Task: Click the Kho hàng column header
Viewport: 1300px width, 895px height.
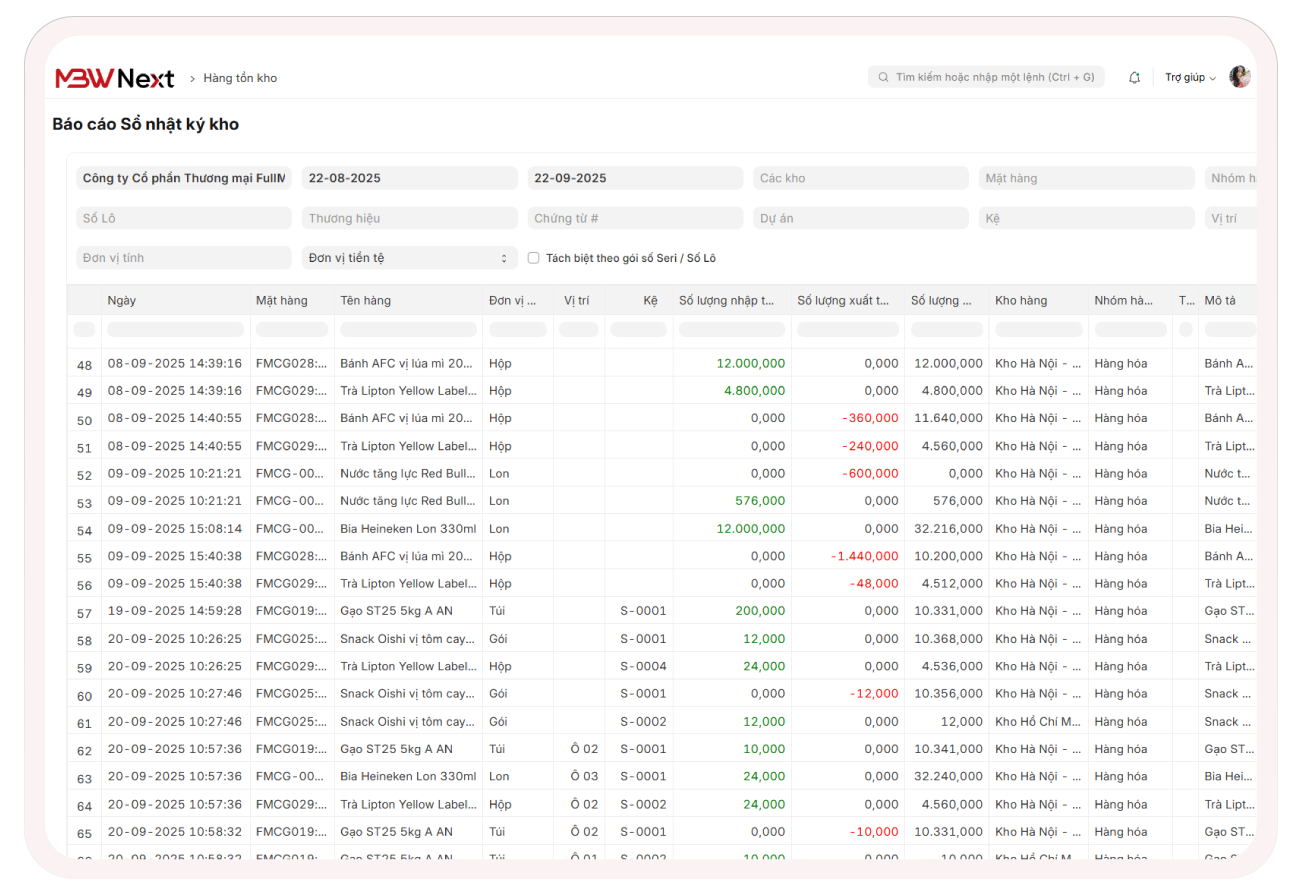Action: coord(1021,300)
